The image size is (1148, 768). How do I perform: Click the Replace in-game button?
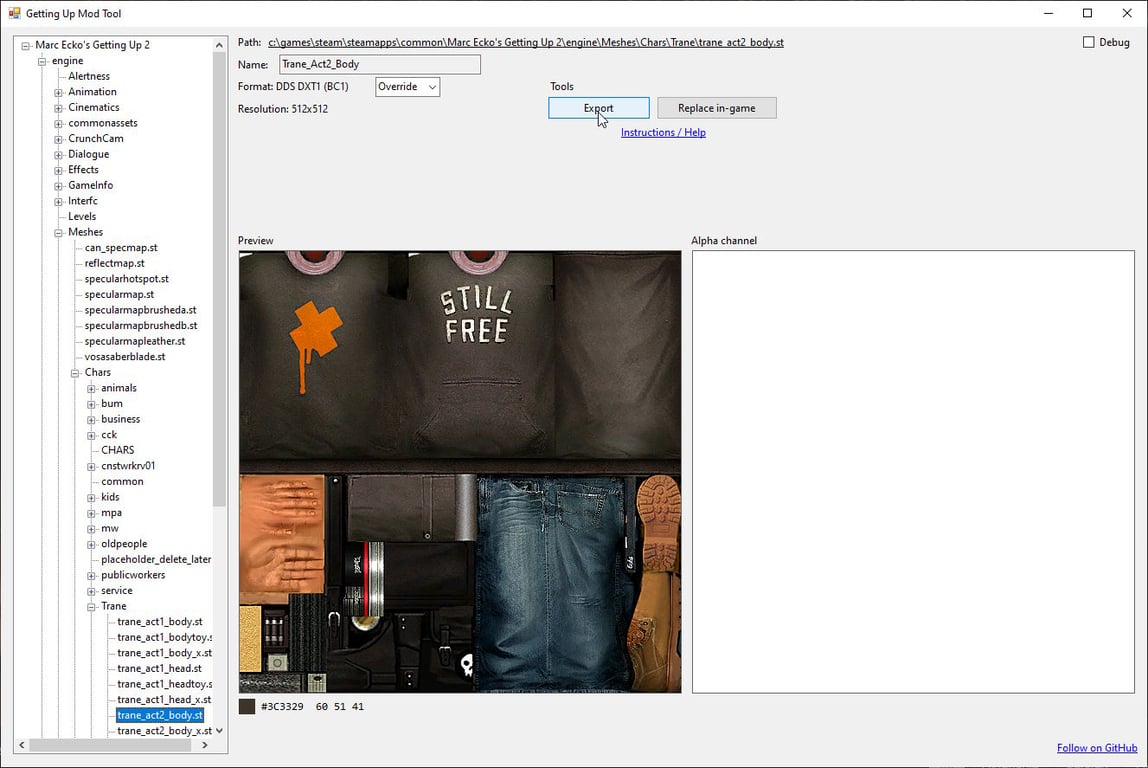click(x=717, y=108)
